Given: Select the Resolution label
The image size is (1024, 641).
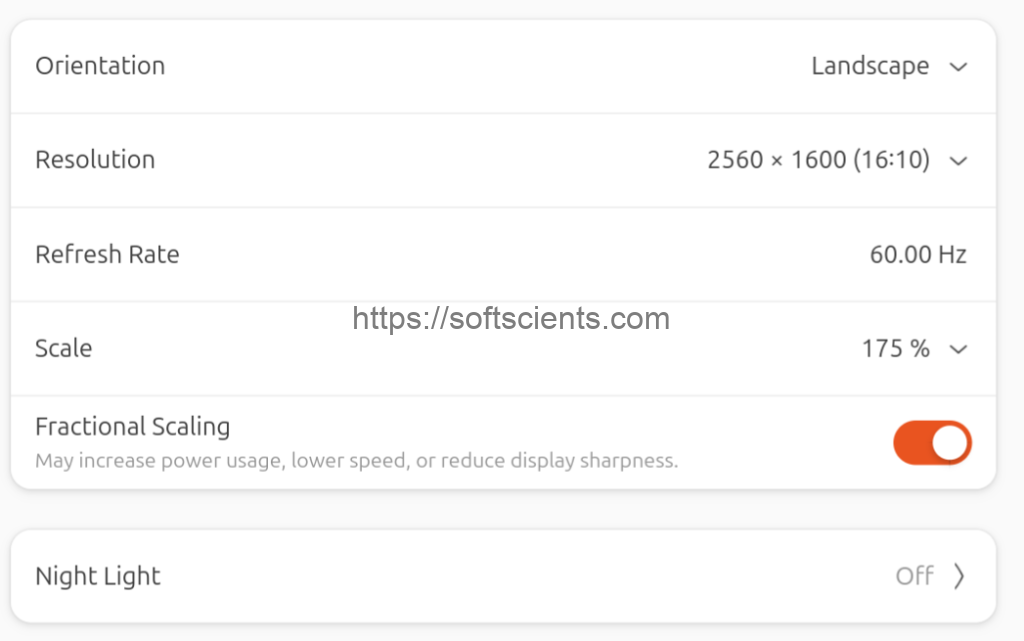Looking at the screenshot, I should click(x=95, y=160).
